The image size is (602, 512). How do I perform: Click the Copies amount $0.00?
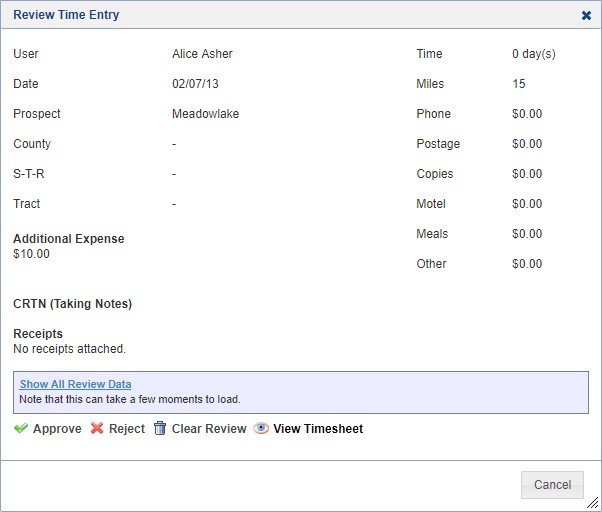[x=527, y=173]
